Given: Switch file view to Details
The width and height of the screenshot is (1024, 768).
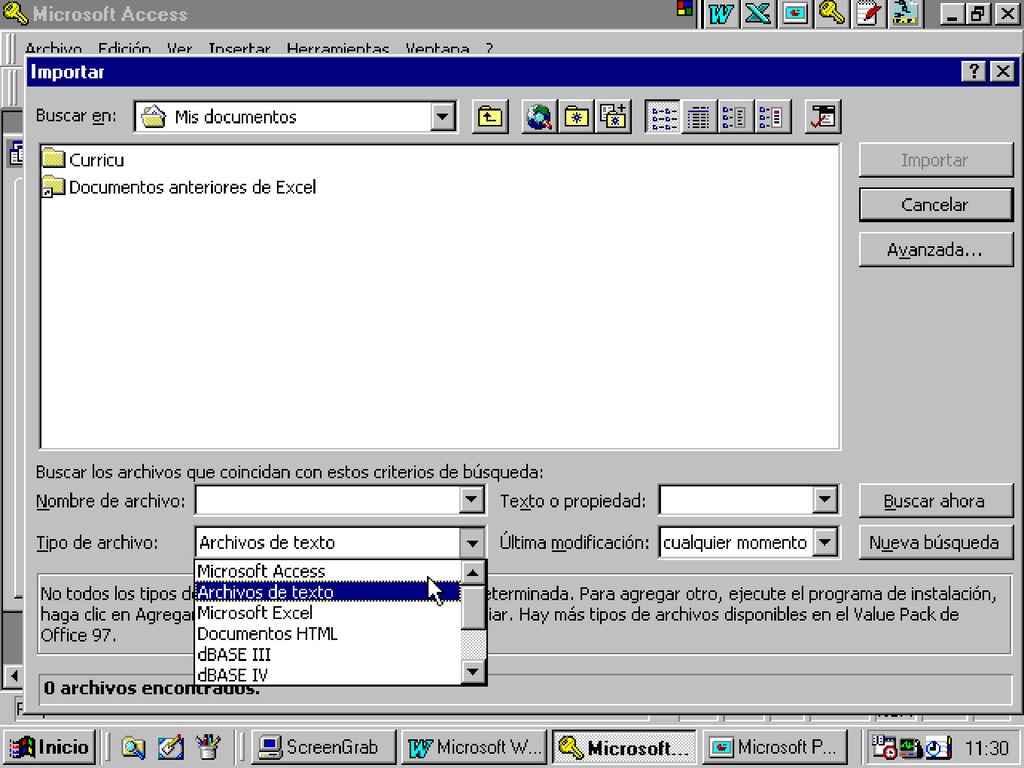Looking at the screenshot, I should (x=699, y=117).
